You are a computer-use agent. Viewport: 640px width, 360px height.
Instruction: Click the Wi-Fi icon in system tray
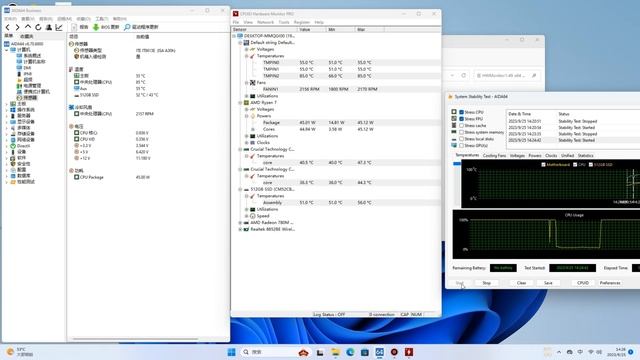coord(591,352)
